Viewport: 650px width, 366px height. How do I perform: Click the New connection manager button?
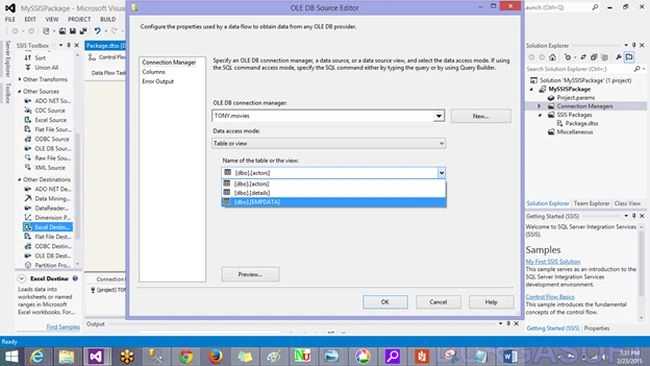click(x=481, y=116)
